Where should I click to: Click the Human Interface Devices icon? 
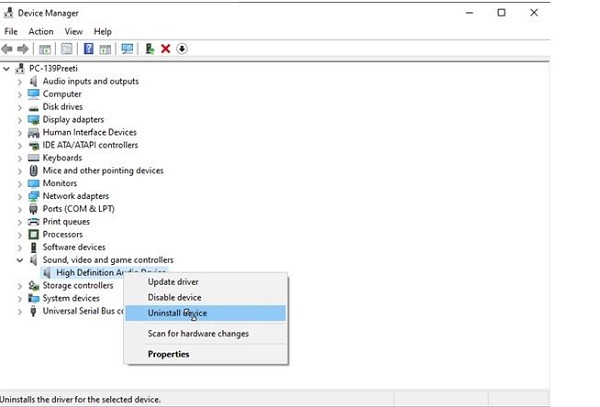point(34,133)
